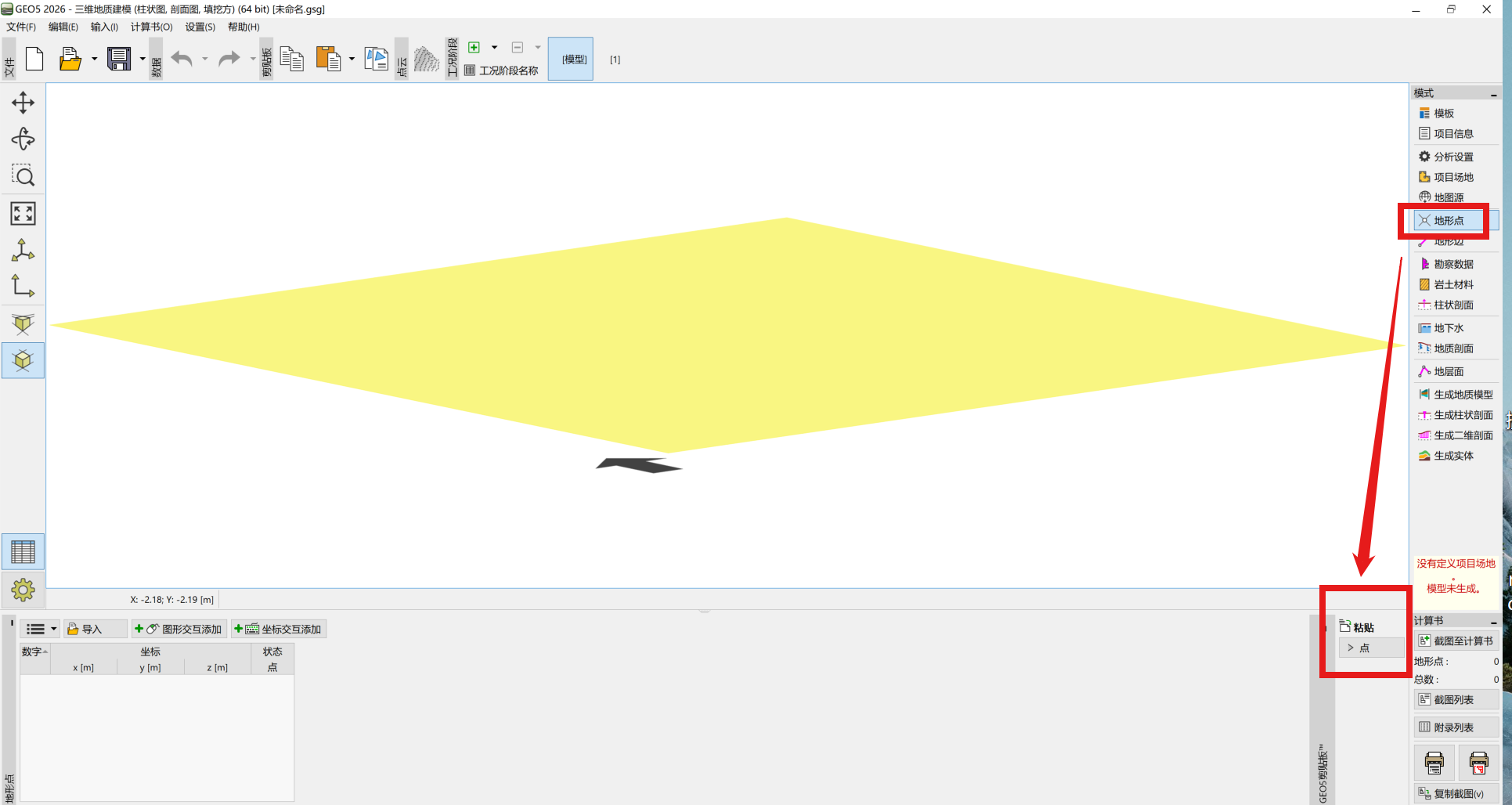This screenshot has height=805, width=1512.
Task: Select the rotate view tool
Action: pyautogui.click(x=23, y=139)
